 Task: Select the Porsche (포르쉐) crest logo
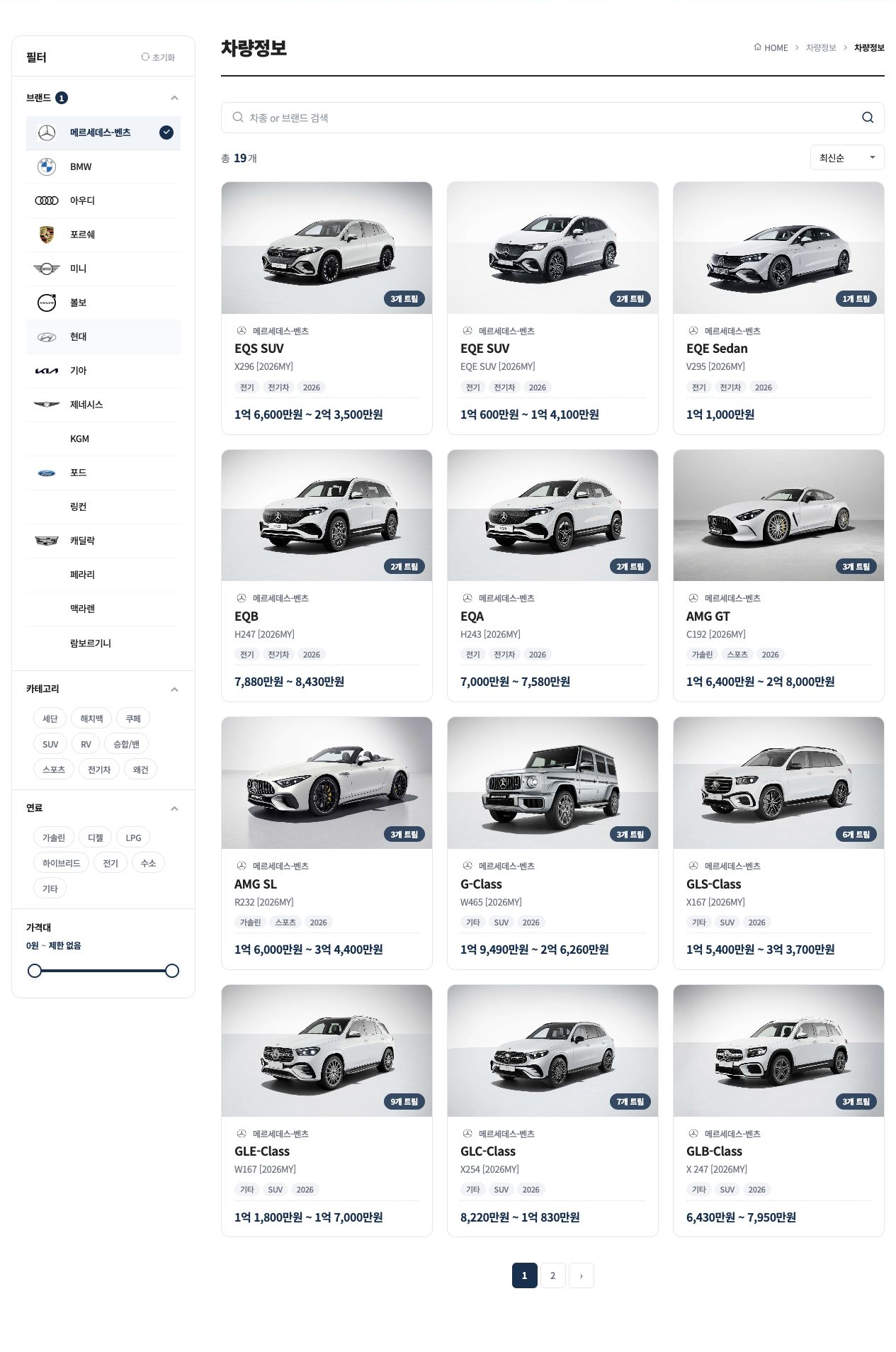tap(47, 235)
